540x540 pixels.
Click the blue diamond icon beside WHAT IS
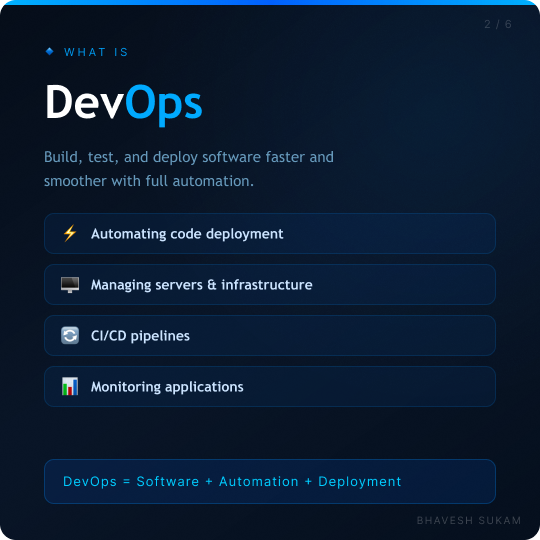50,51
